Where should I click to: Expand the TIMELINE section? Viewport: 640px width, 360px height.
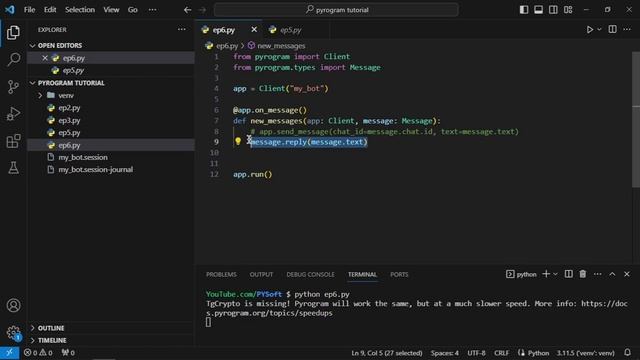tap(33, 340)
